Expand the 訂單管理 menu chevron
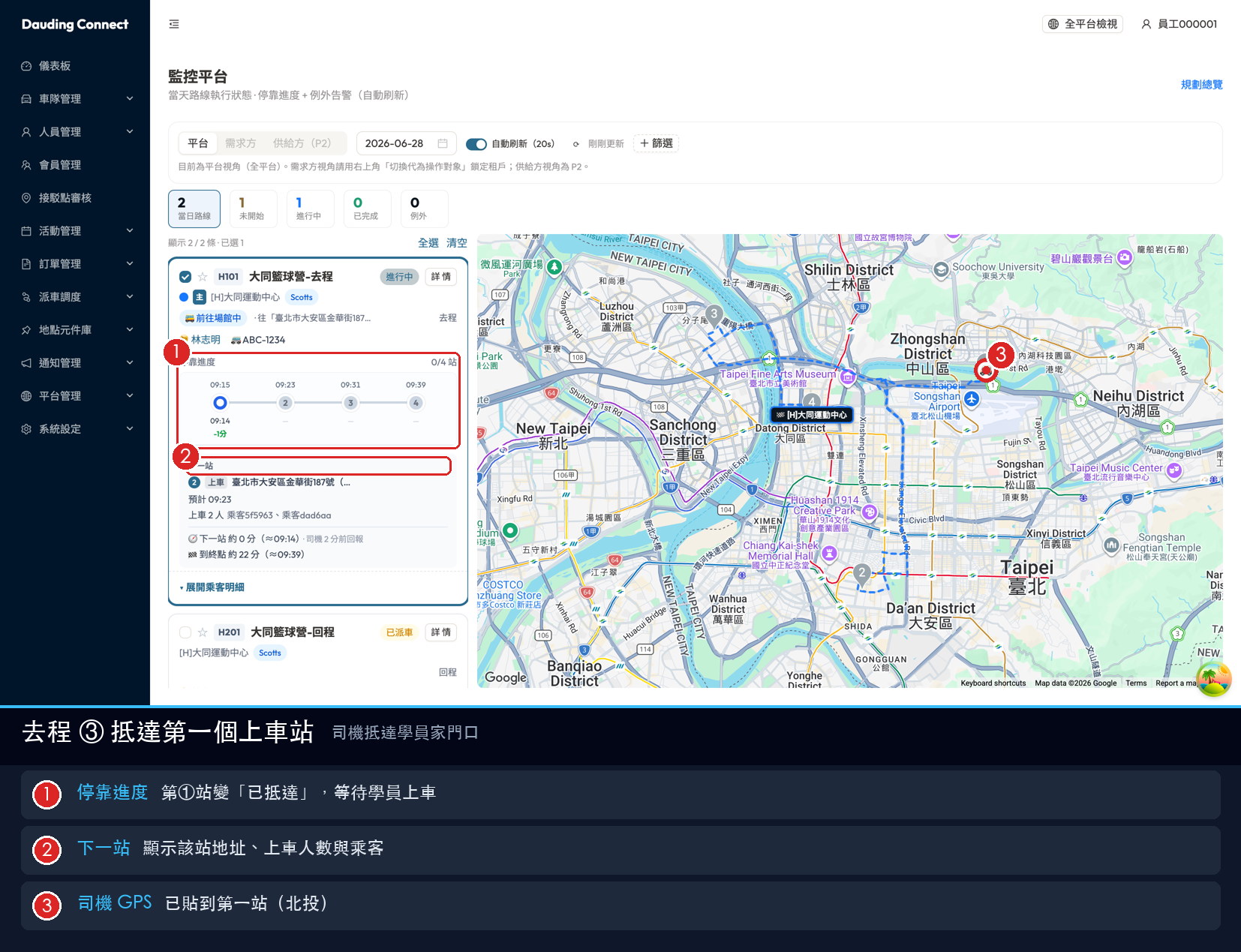Image resolution: width=1241 pixels, height=952 pixels. 130,263
